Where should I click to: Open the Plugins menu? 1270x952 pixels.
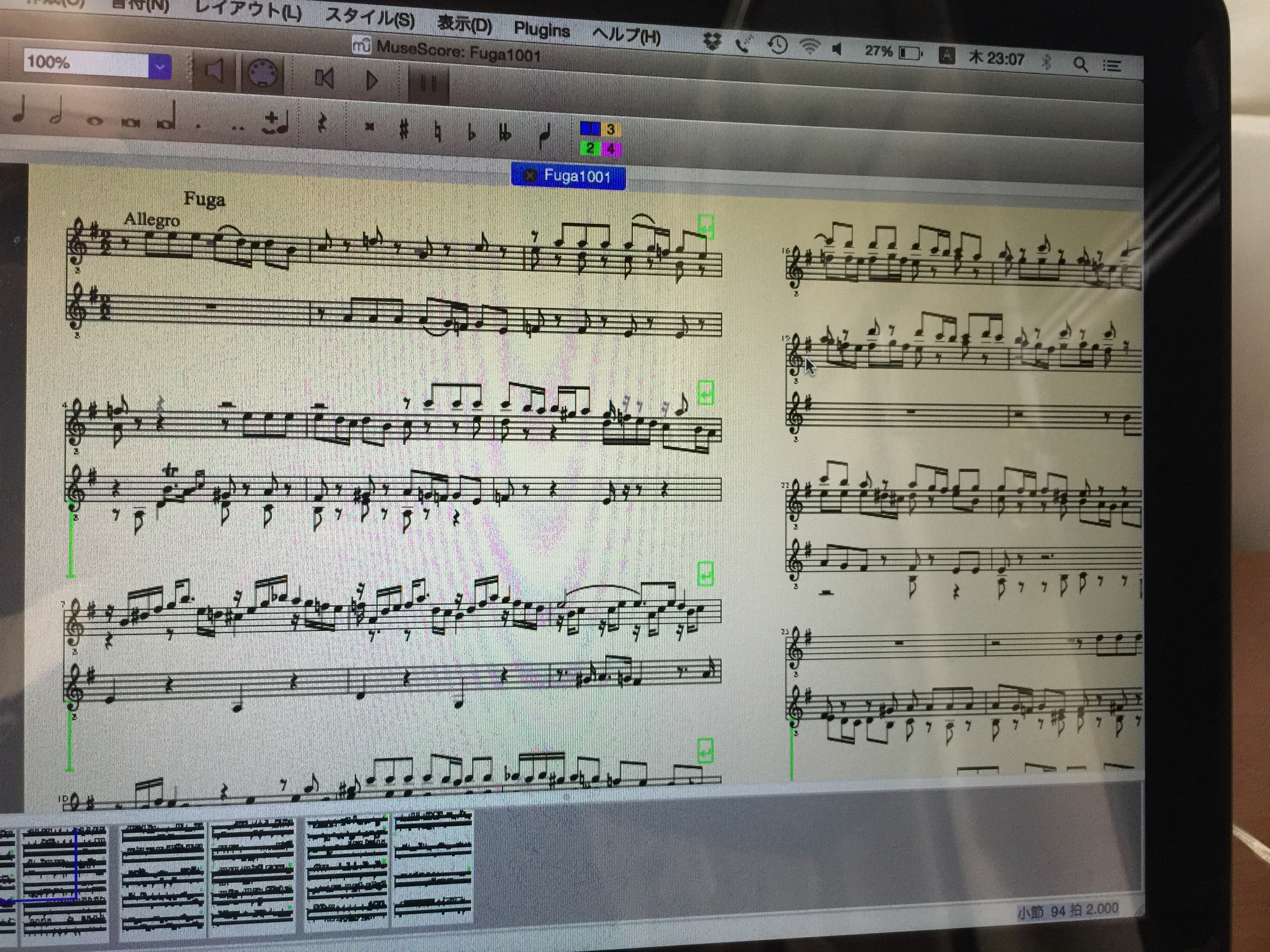click(541, 30)
